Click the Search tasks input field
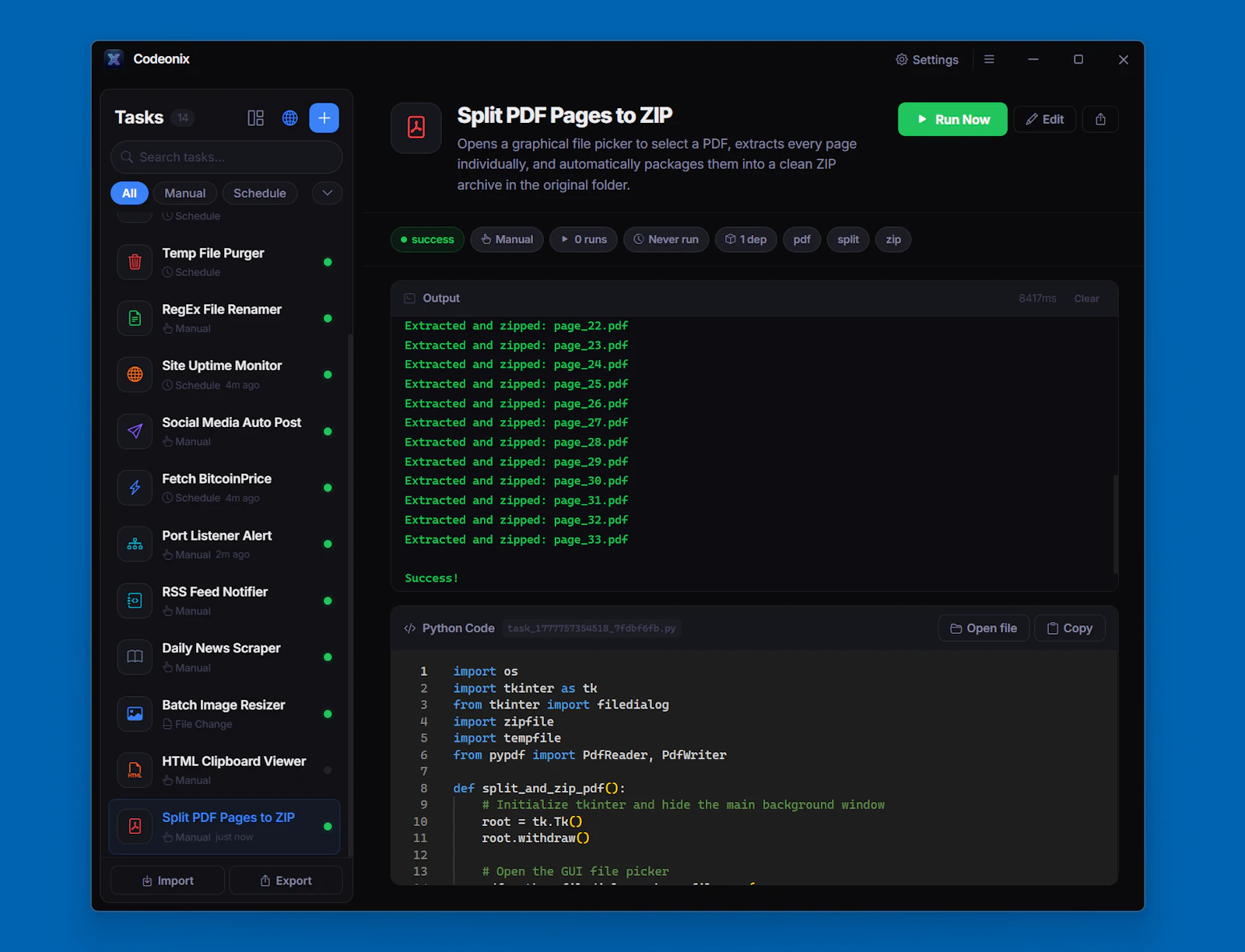The width and height of the screenshot is (1245, 952). coord(226,157)
